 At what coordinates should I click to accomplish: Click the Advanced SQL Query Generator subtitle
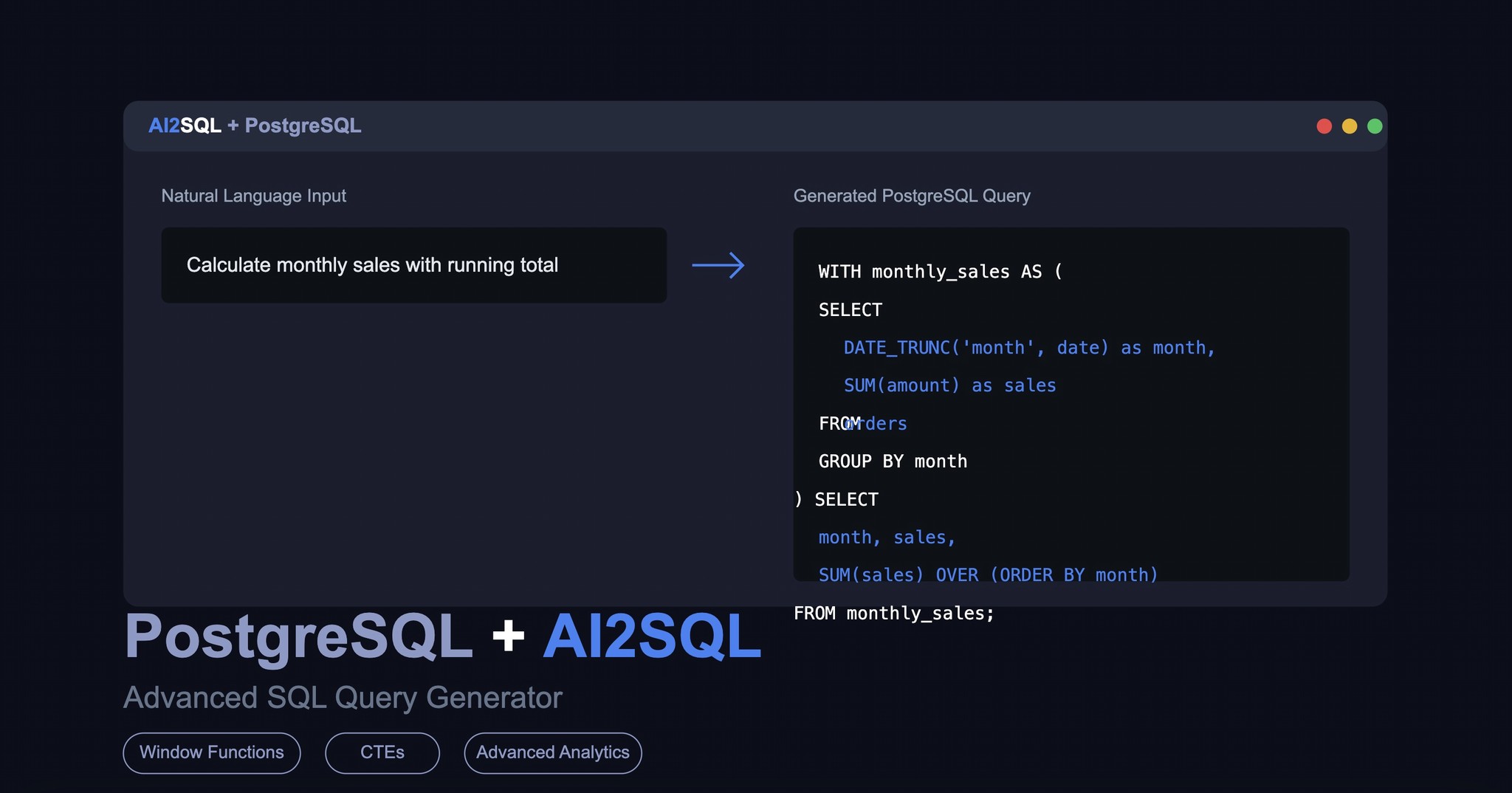coord(343,697)
